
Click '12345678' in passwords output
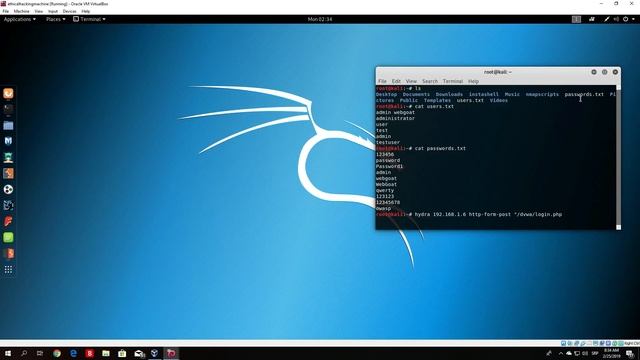[388, 202]
